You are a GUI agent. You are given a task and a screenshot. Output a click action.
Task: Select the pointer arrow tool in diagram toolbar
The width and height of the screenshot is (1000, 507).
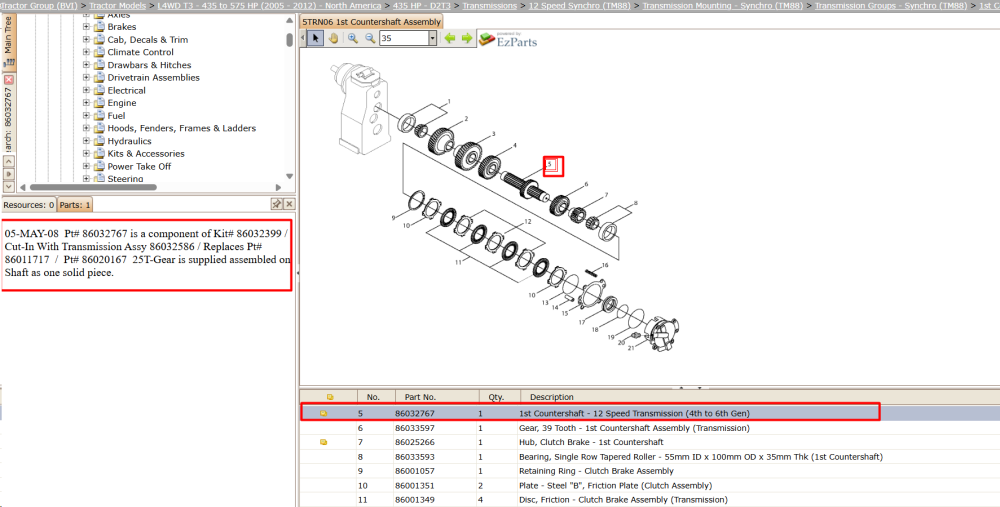click(315, 38)
